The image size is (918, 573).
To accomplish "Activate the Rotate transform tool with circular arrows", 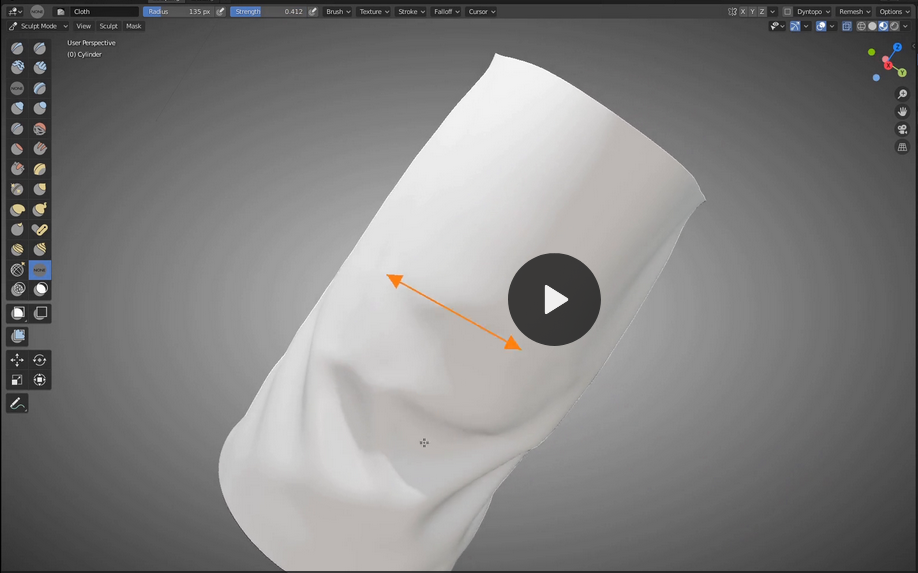I will click(40, 360).
